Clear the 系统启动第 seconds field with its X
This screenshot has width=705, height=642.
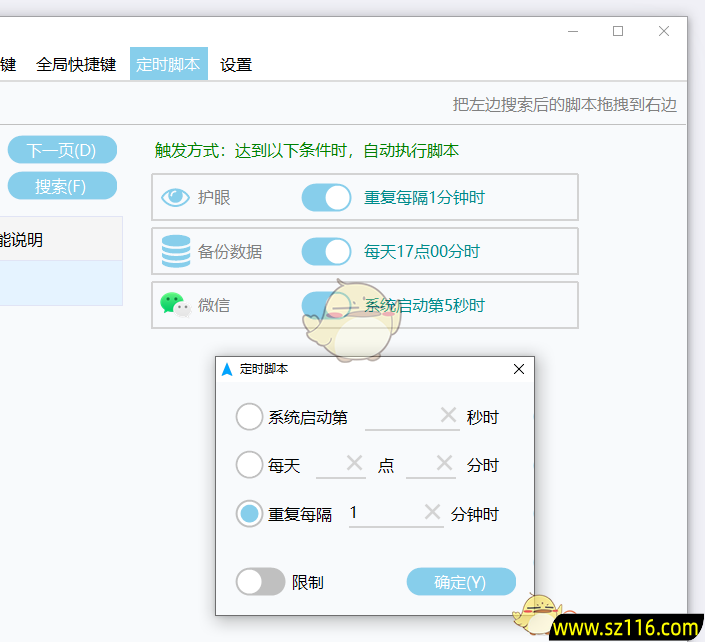[448, 415]
